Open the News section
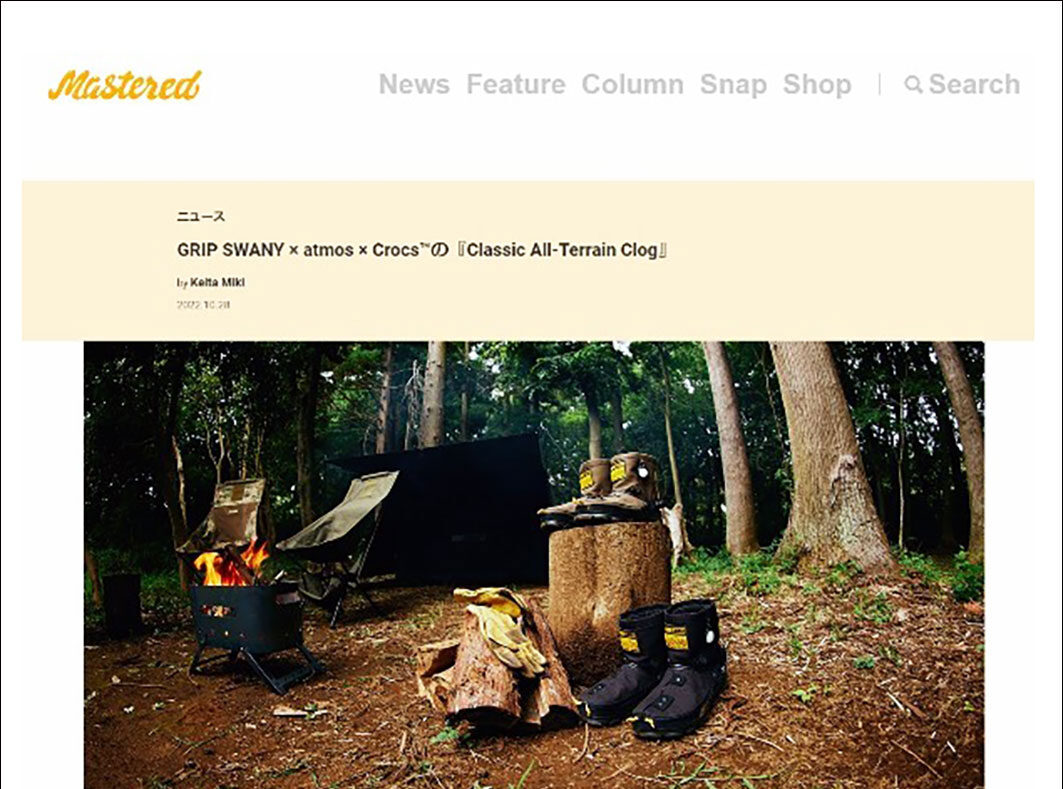1063x789 pixels. point(414,85)
